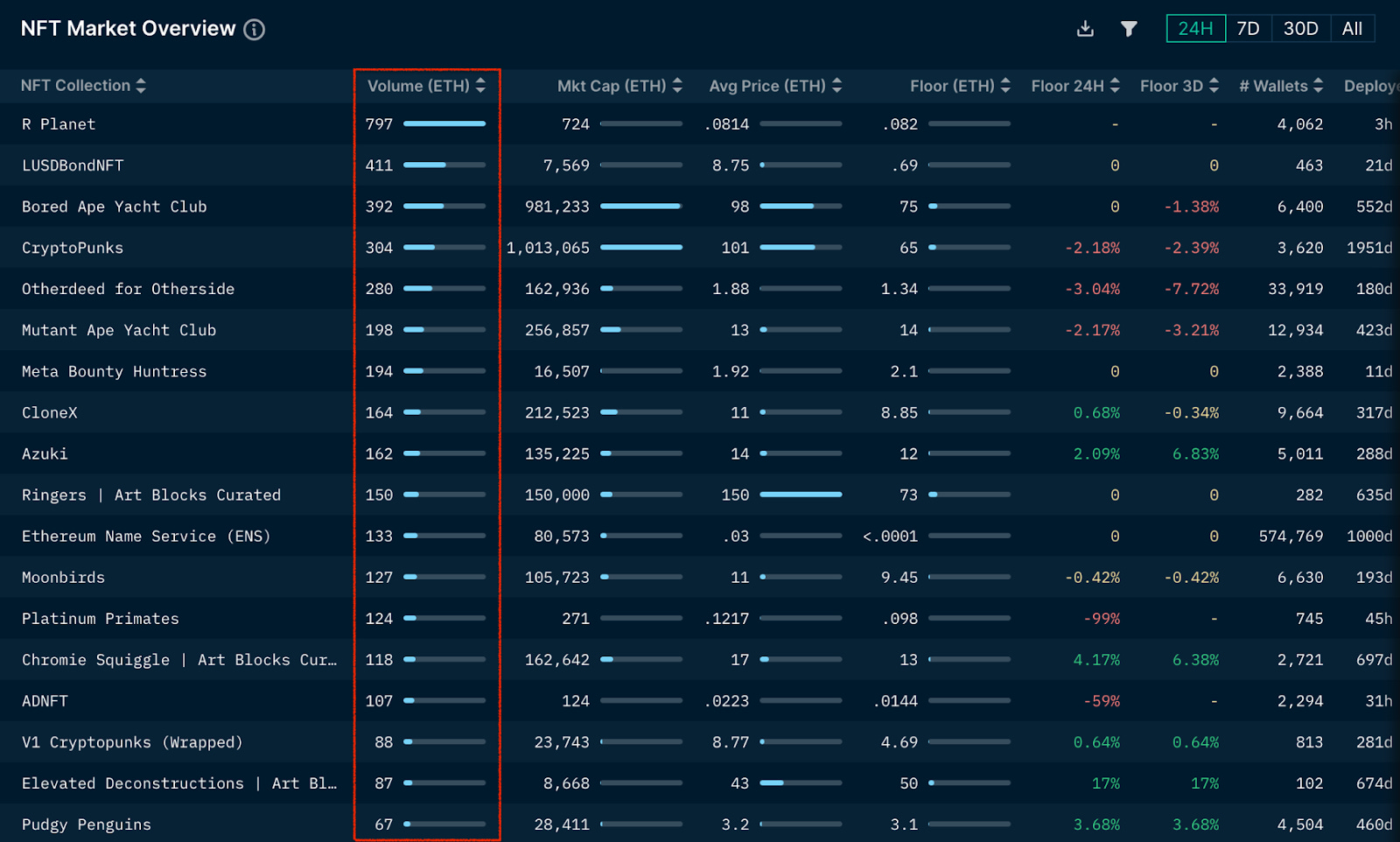Viewport: 1400px width, 842px height.
Task: Click the Floor (ETH) header label
Action: coord(952,86)
